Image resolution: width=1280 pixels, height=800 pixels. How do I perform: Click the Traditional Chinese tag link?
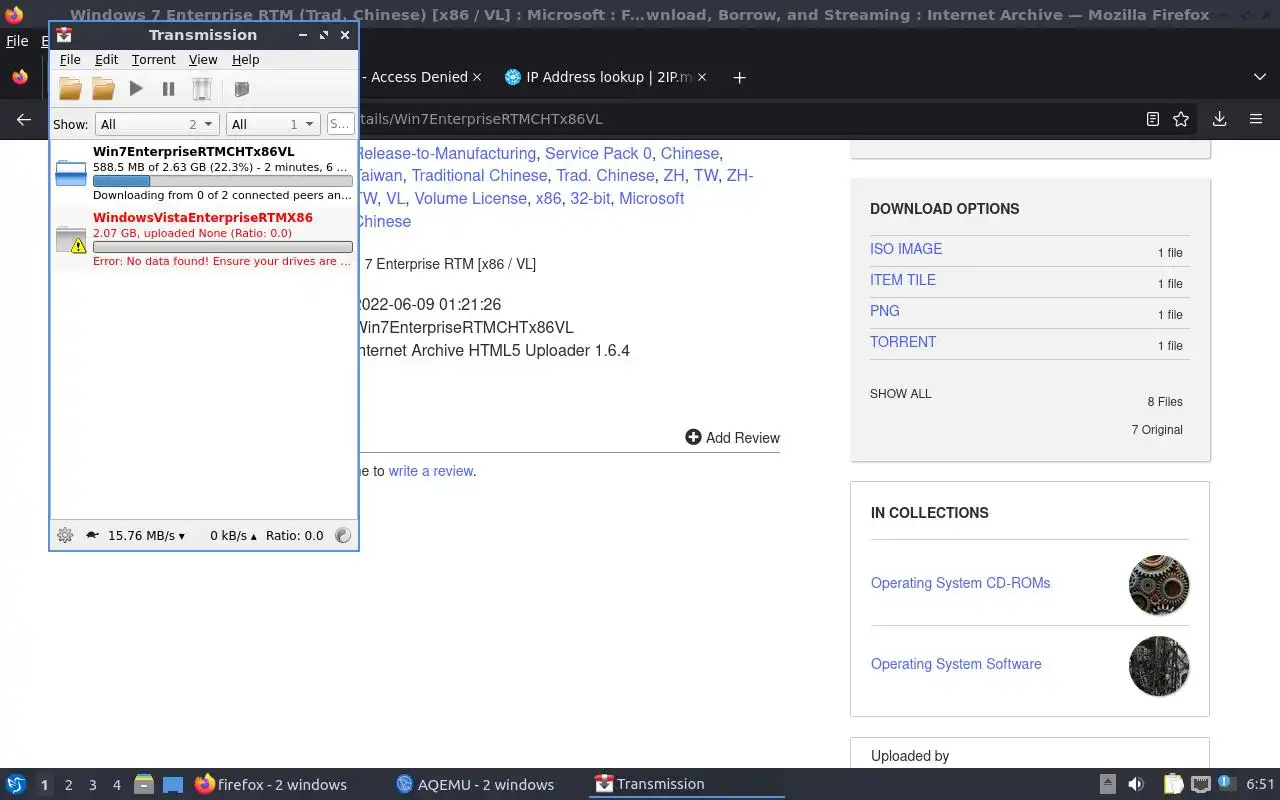[479, 175]
